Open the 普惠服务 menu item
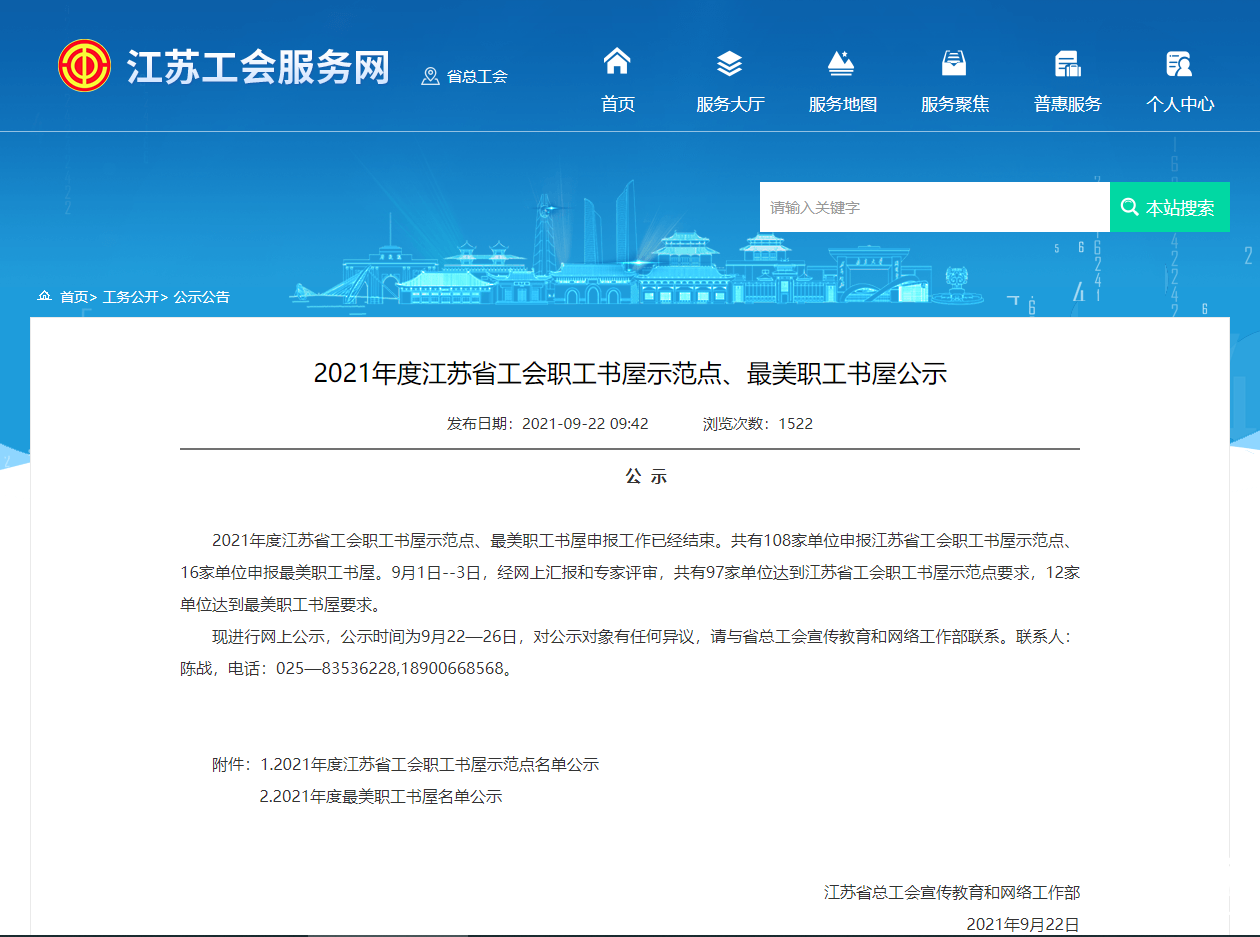This screenshot has height=937, width=1260. point(1068,104)
